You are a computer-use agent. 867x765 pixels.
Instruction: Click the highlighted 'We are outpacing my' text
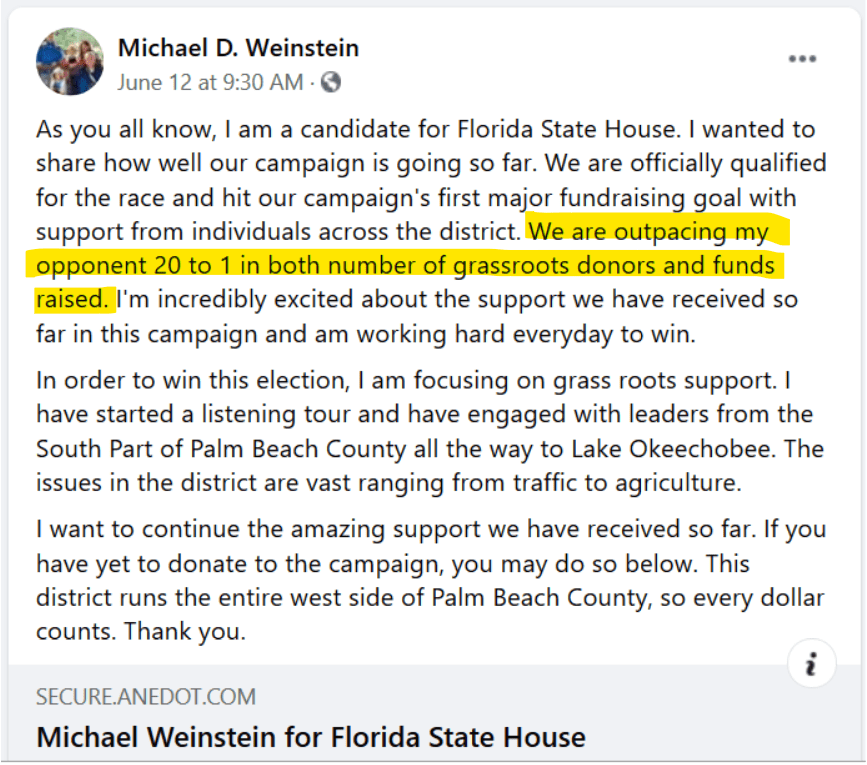tap(649, 232)
